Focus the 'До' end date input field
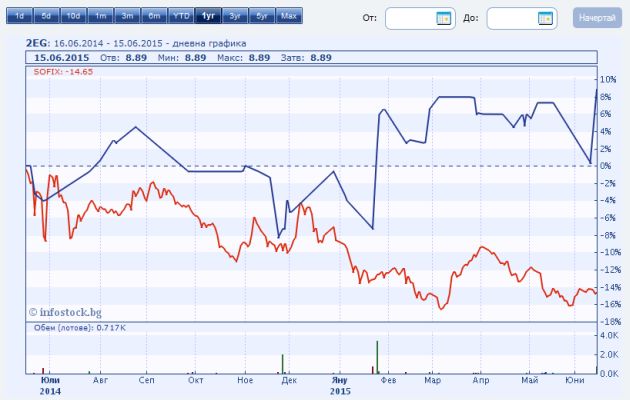The height and width of the screenshot is (400, 630). point(511,18)
